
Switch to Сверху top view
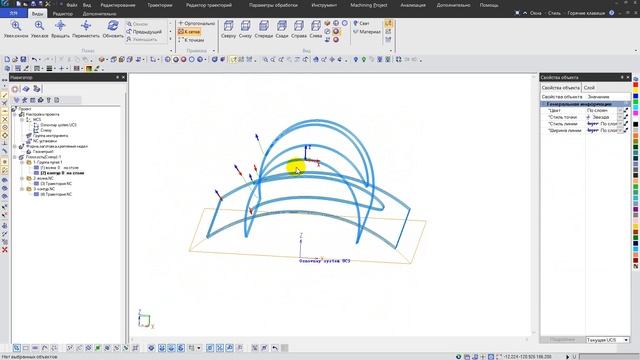[x=229, y=29]
